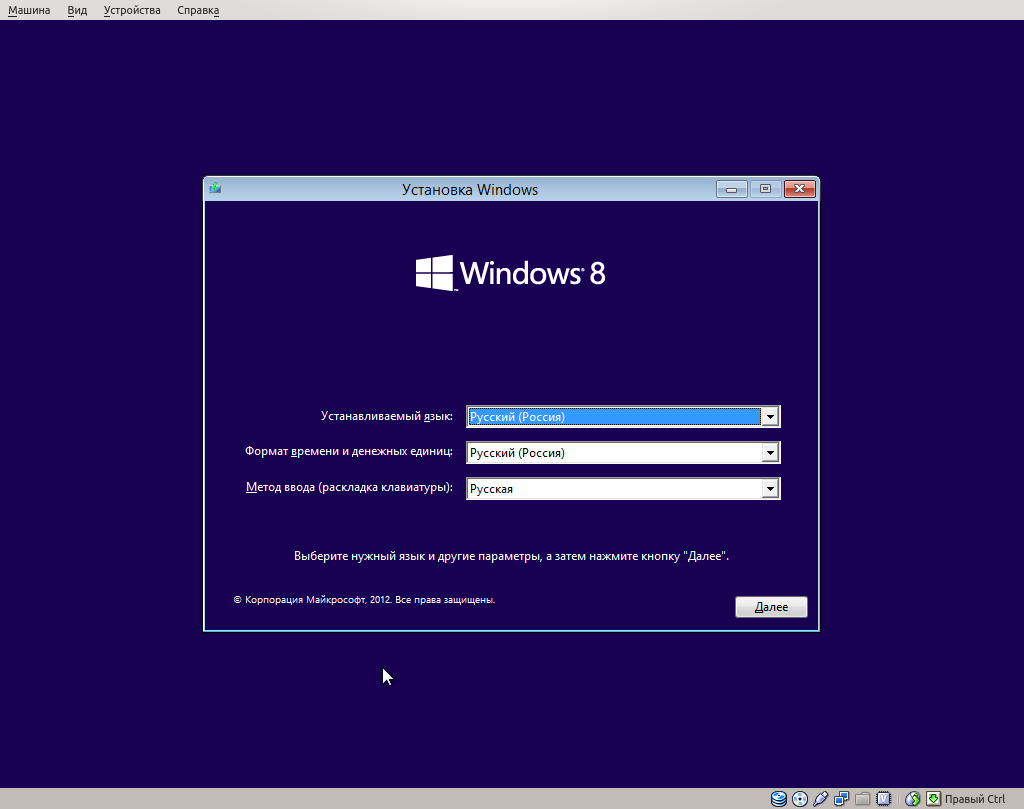Open the Устройства menu
The height and width of the screenshot is (809, 1024).
[x=131, y=9]
